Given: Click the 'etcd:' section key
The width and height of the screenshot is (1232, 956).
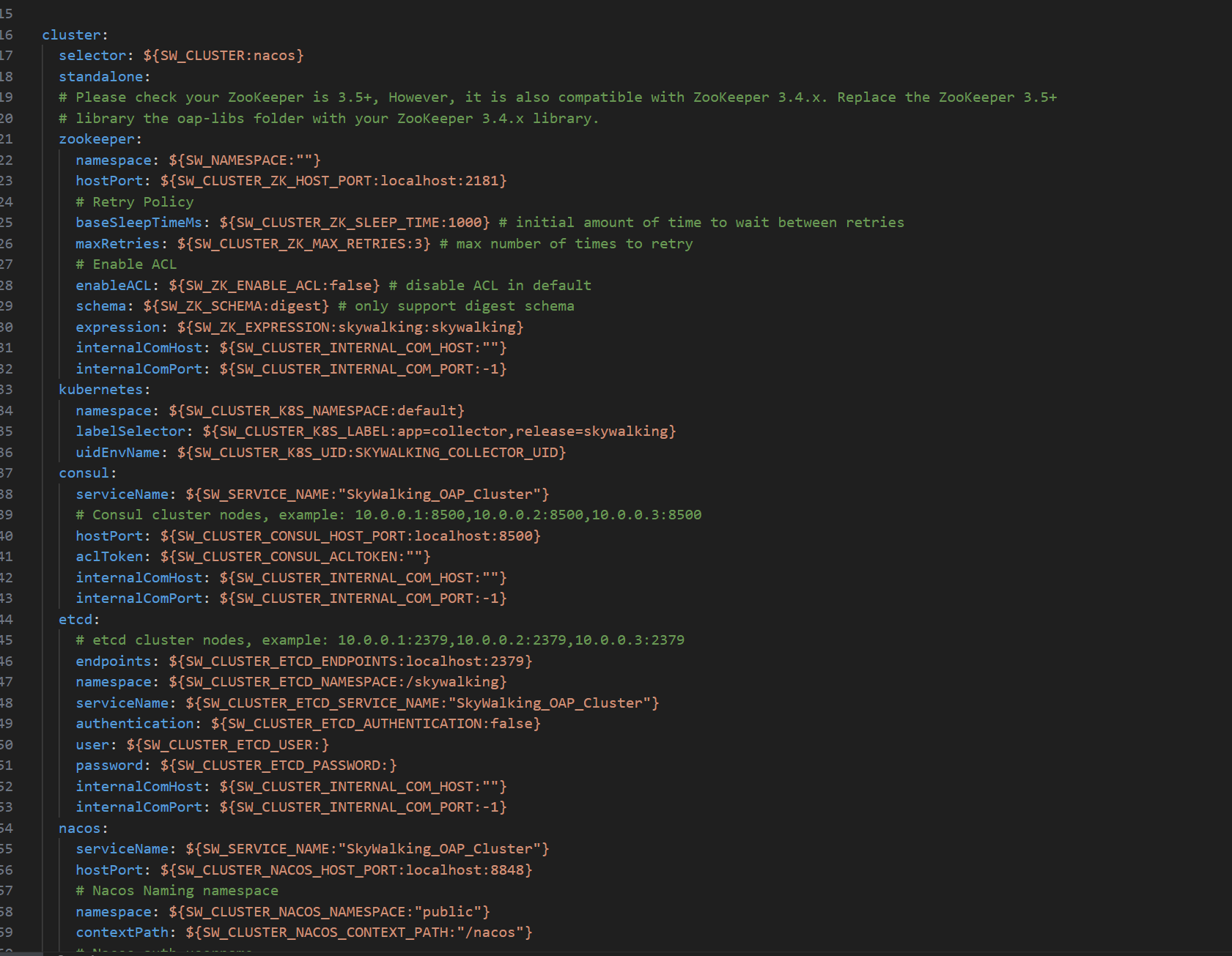Looking at the screenshot, I should click(79, 620).
